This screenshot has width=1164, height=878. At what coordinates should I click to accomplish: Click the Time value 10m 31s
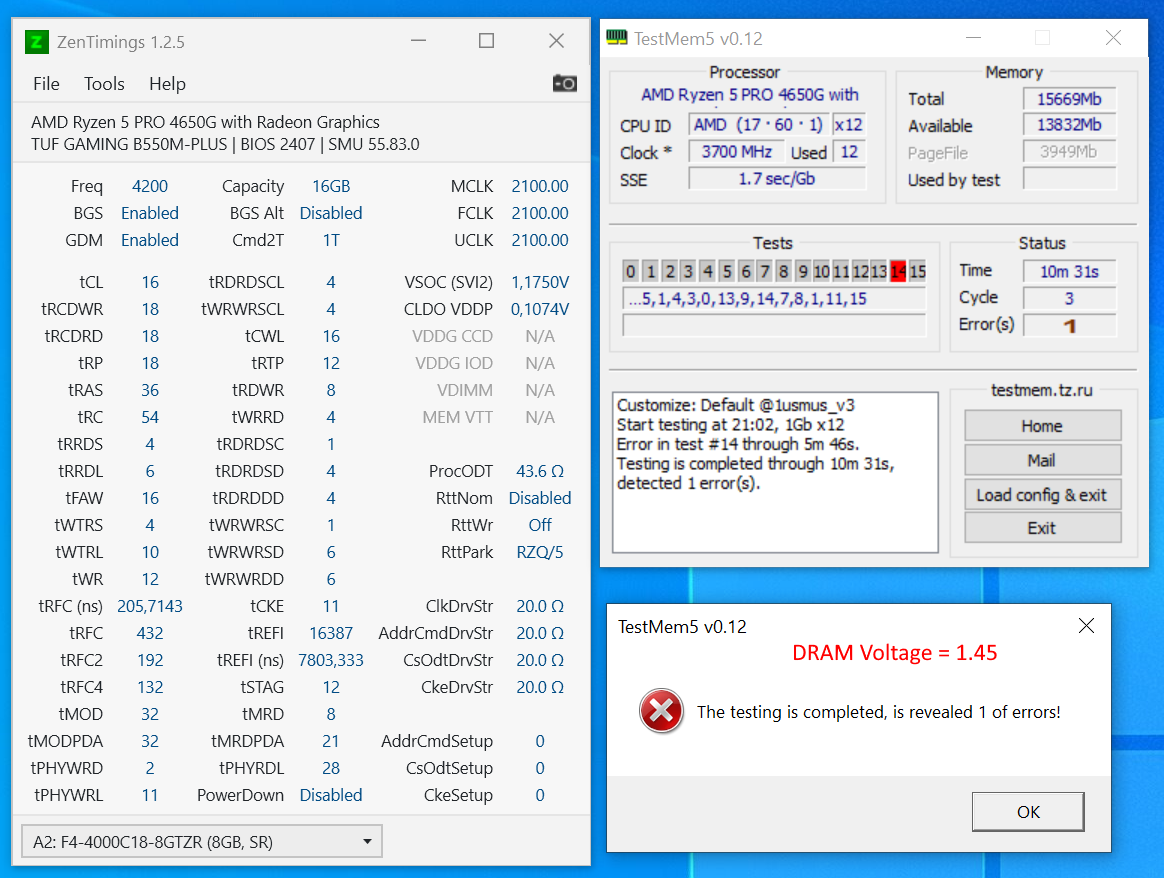click(x=1069, y=272)
